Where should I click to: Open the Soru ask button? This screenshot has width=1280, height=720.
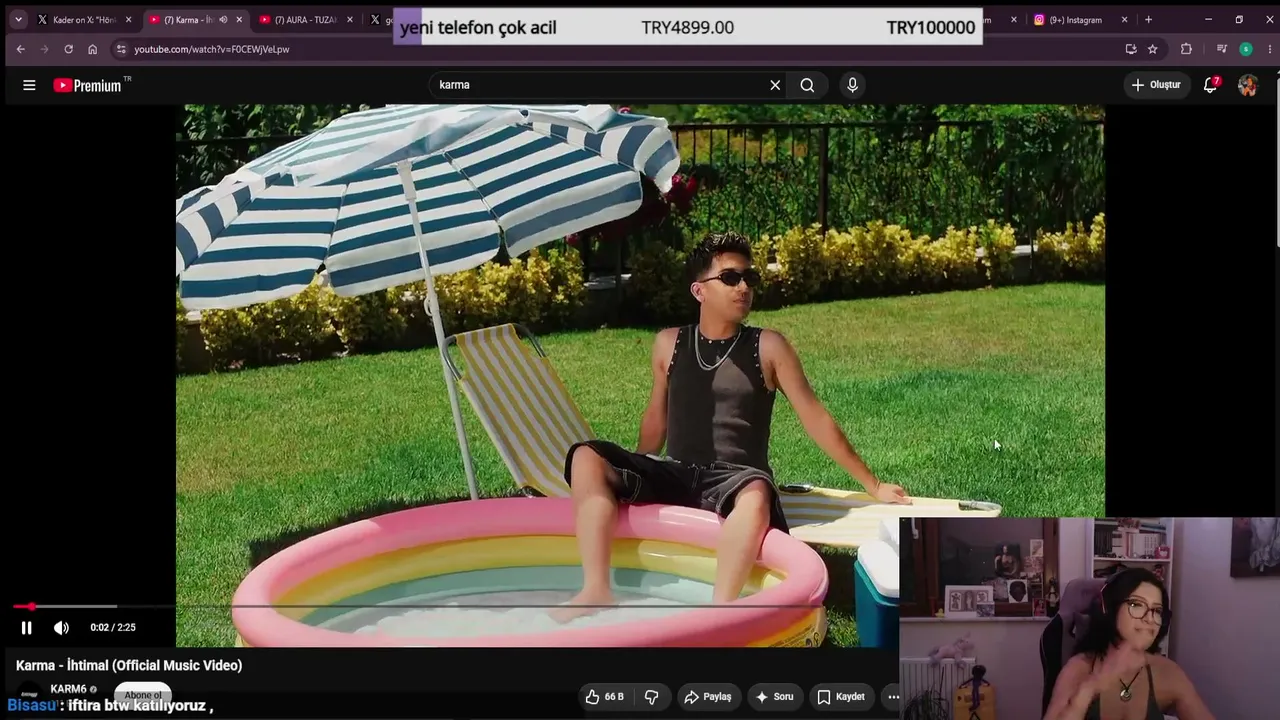pyautogui.click(x=775, y=697)
